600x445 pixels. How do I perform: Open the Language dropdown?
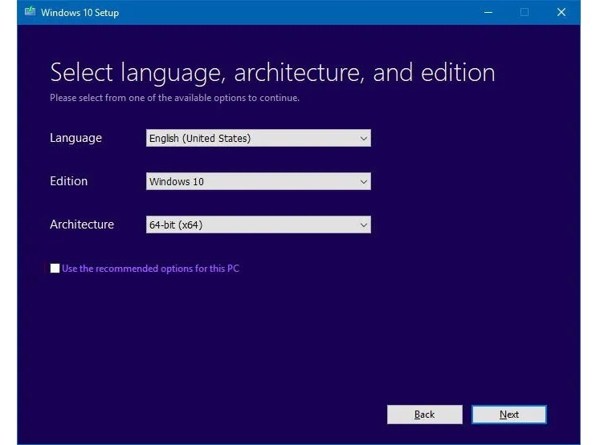coord(258,138)
